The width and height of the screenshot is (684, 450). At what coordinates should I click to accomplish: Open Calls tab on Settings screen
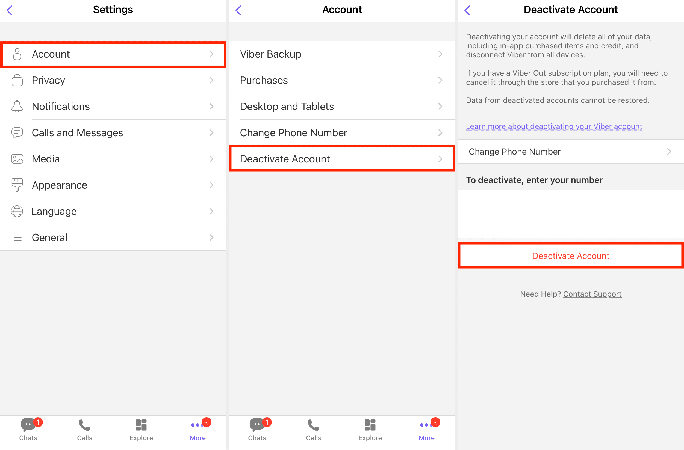click(x=85, y=429)
